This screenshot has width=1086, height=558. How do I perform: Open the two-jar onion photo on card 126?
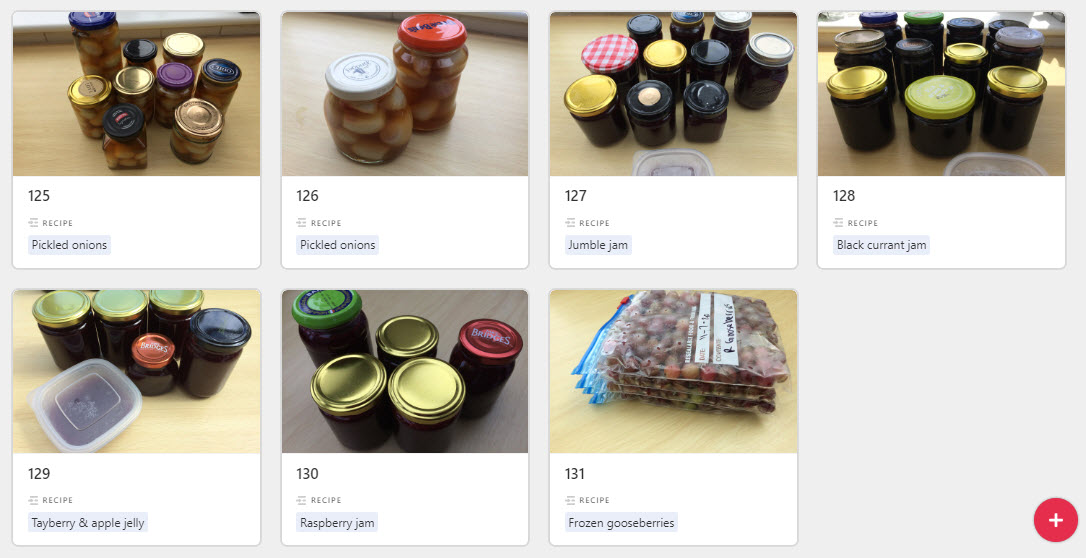click(404, 93)
